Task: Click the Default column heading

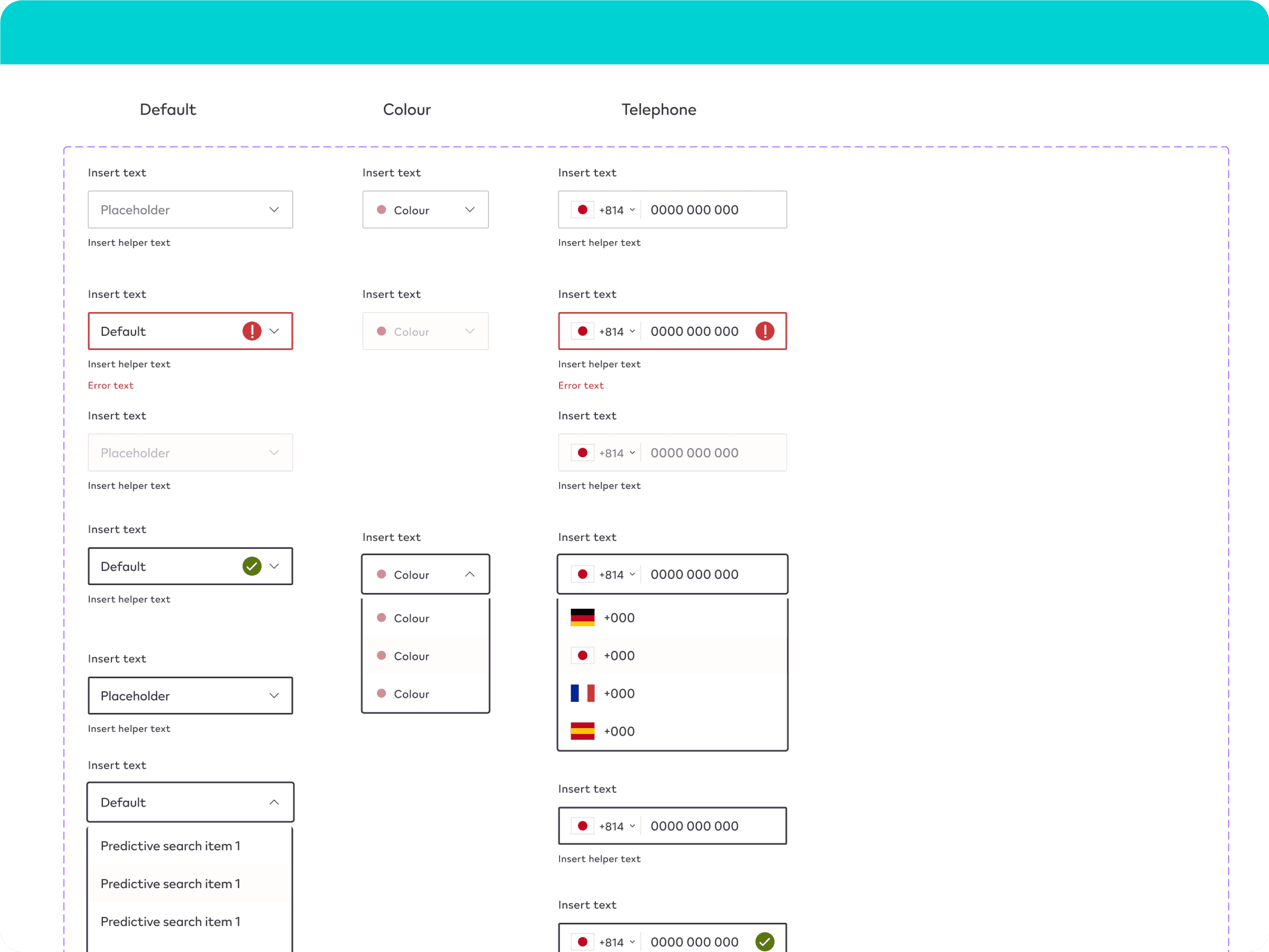Action: [168, 109]
